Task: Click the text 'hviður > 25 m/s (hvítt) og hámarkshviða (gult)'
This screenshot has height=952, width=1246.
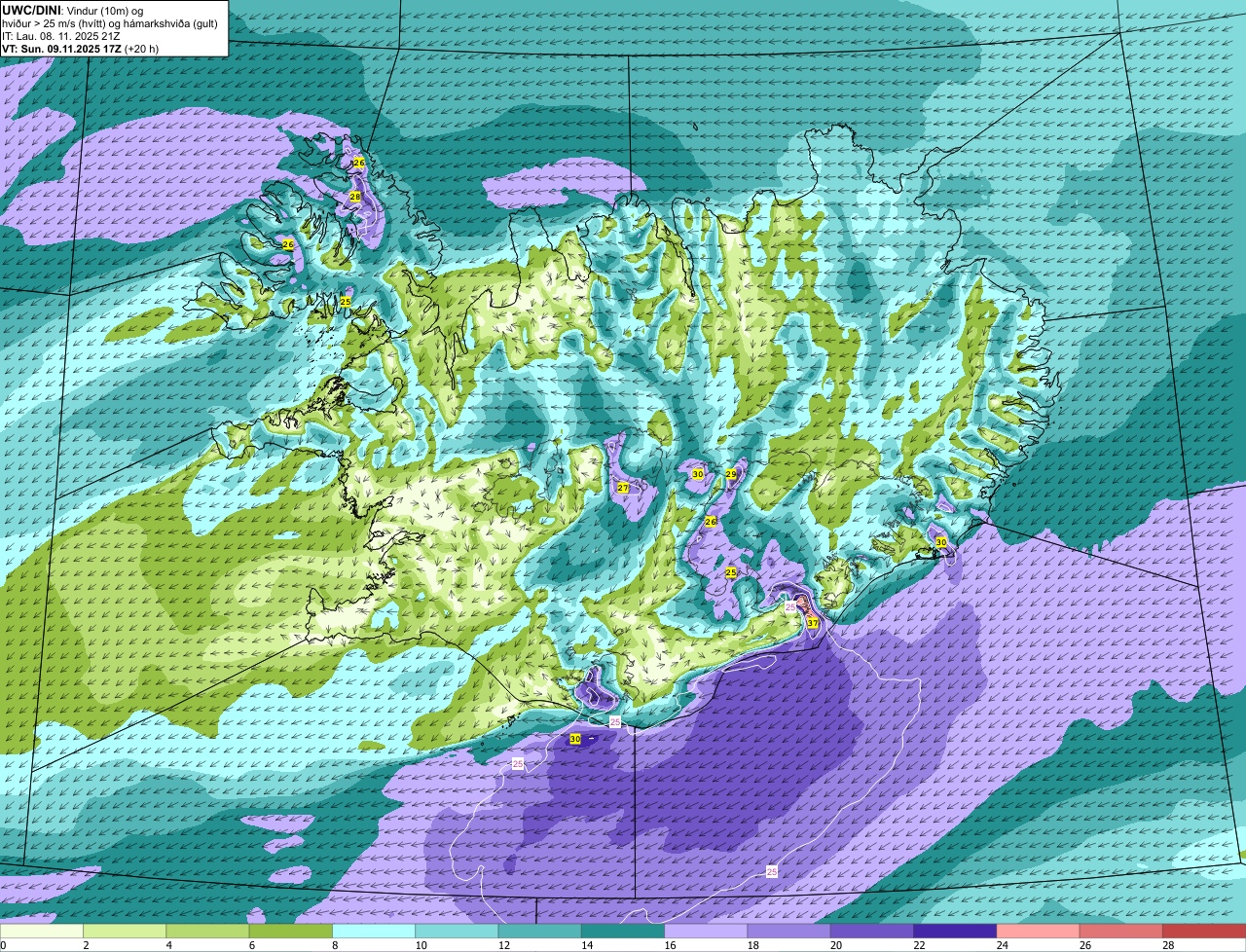Action: tap(110, 23)
